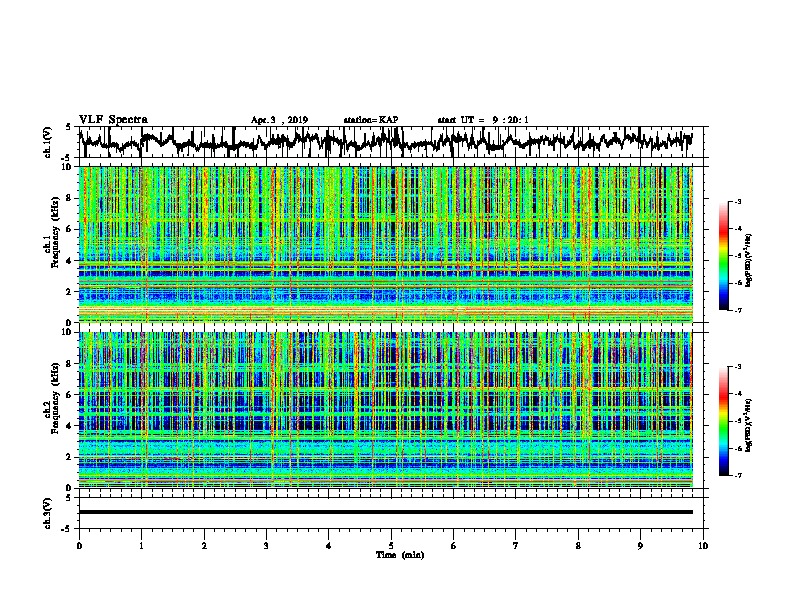
Task: Click the "-3" label on ch.1 color scale
Action: (x=737, y=202)
